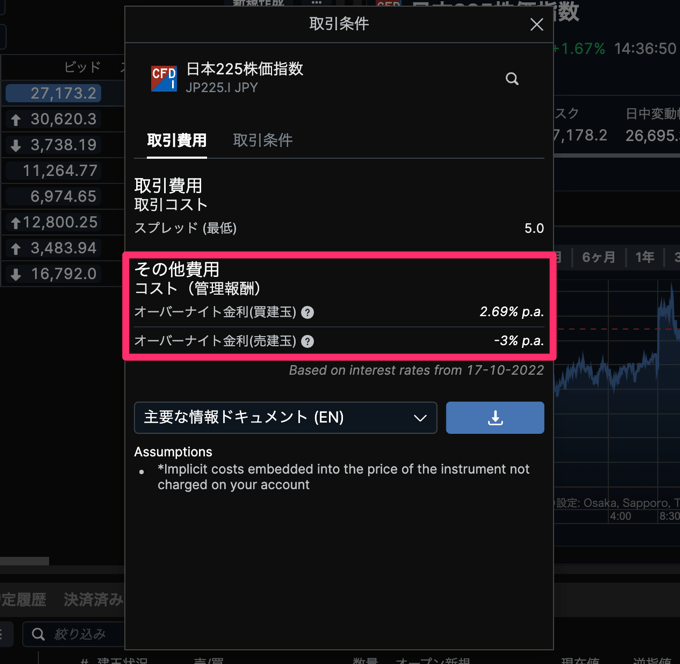Expand the 主要な情報ドキュメント (EN) dropdown
Viewport: 680px width, 664px height.
coord(285,417)
